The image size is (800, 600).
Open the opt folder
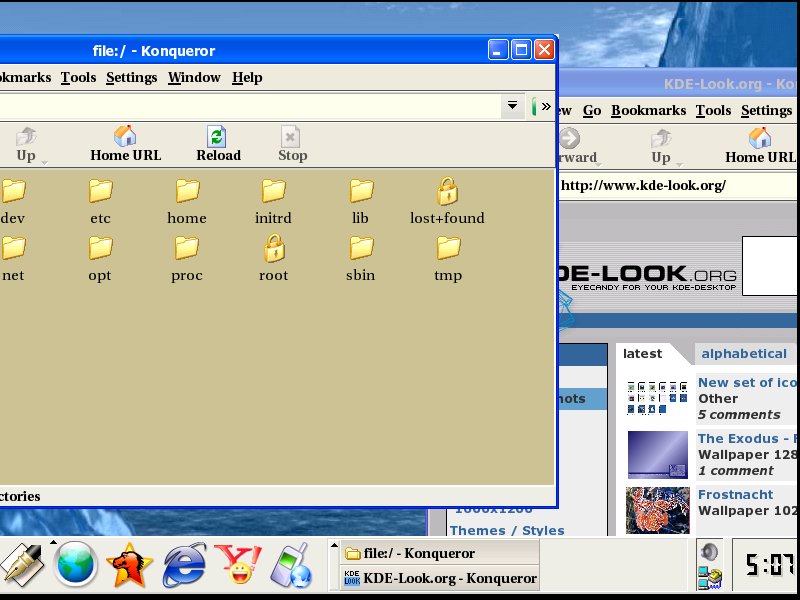tap(100, 259)
